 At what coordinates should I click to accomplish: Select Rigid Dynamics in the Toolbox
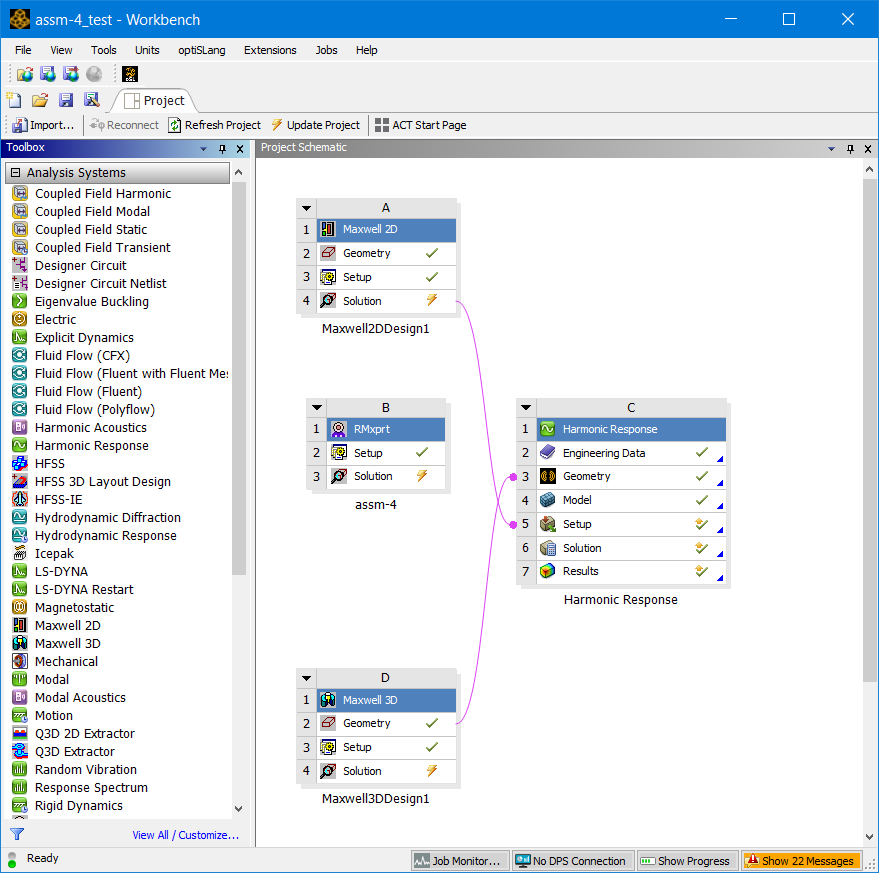(x=78, y=805)
